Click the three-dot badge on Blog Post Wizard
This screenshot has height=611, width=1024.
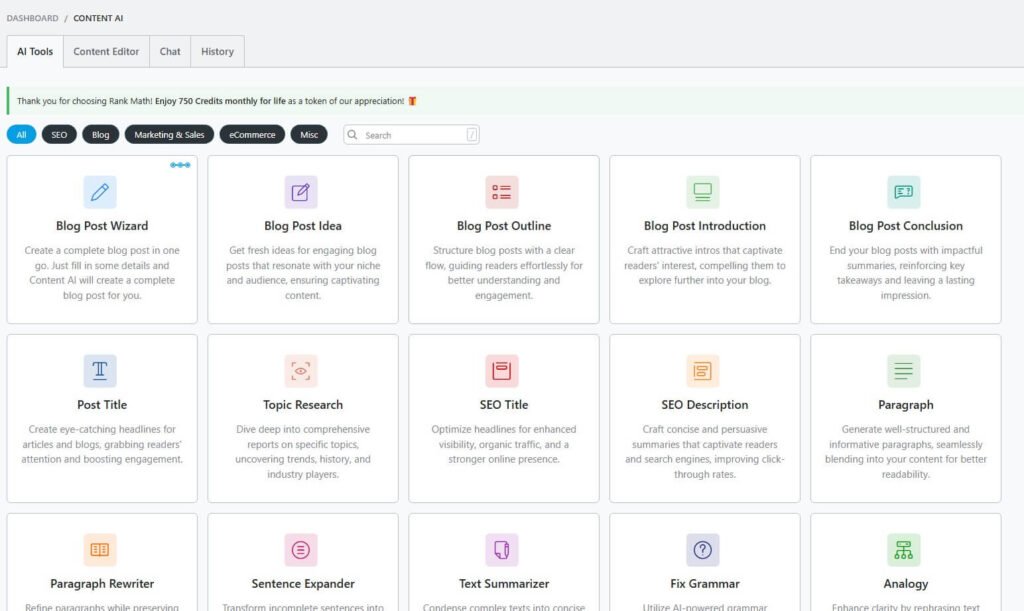coord(180,164)
